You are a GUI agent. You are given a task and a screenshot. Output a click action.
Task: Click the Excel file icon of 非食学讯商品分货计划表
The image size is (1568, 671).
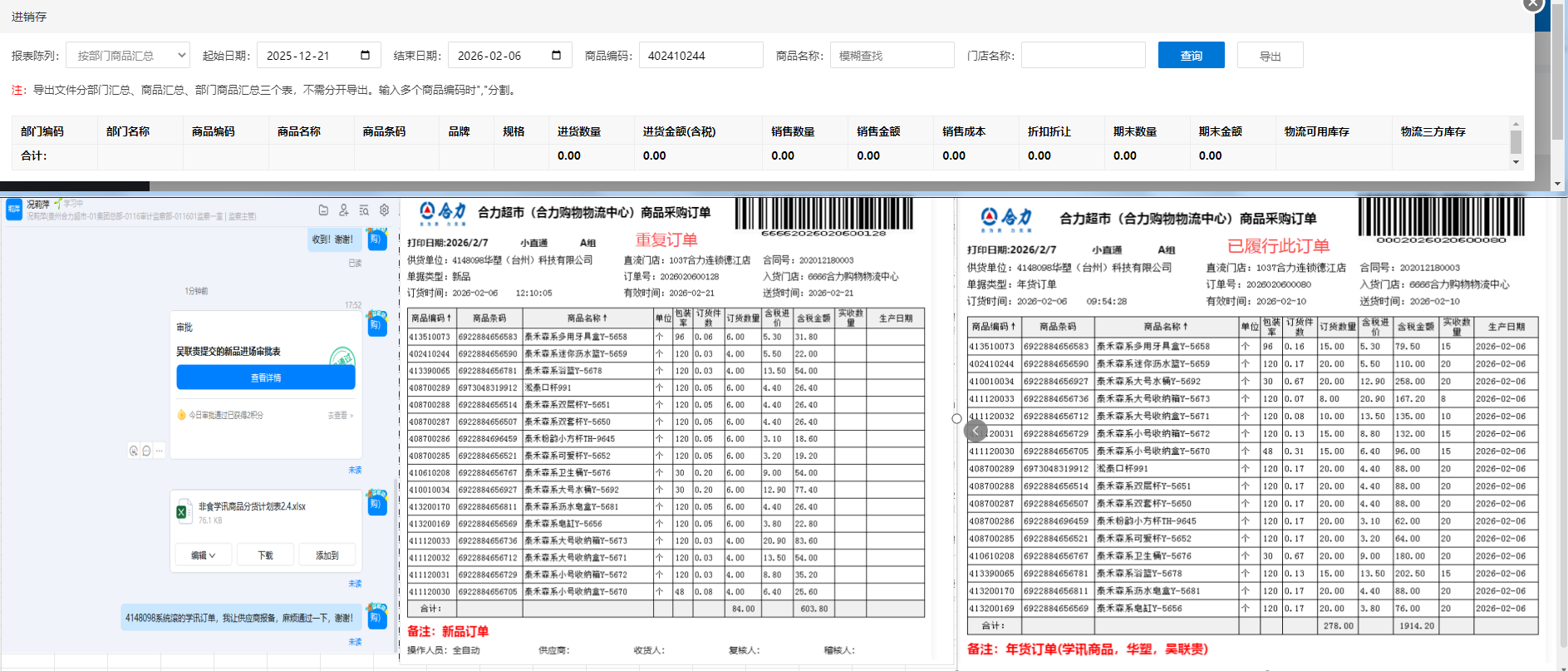coord(182,512)
